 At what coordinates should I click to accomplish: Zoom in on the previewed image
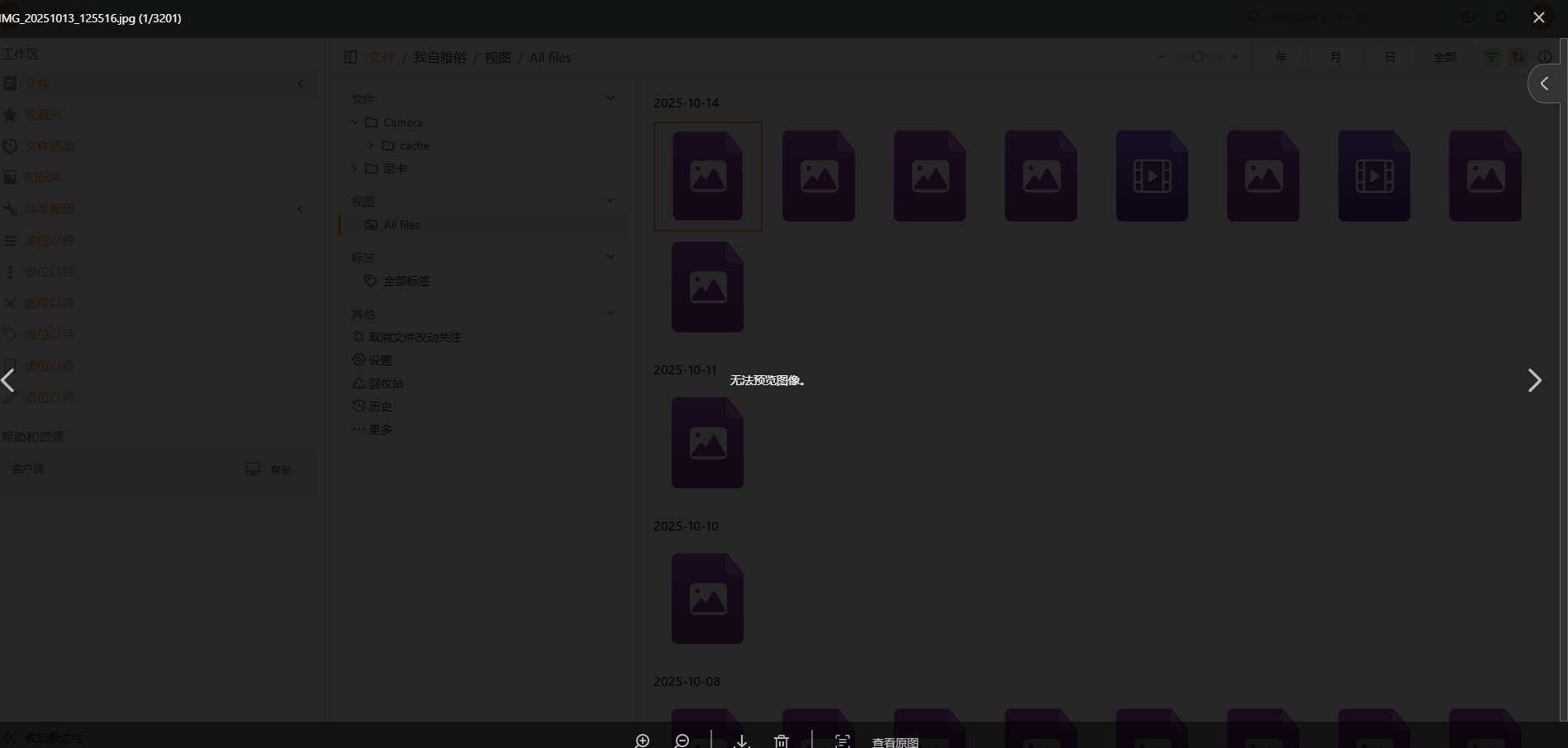pyautogui.click(x=642, y=741)
